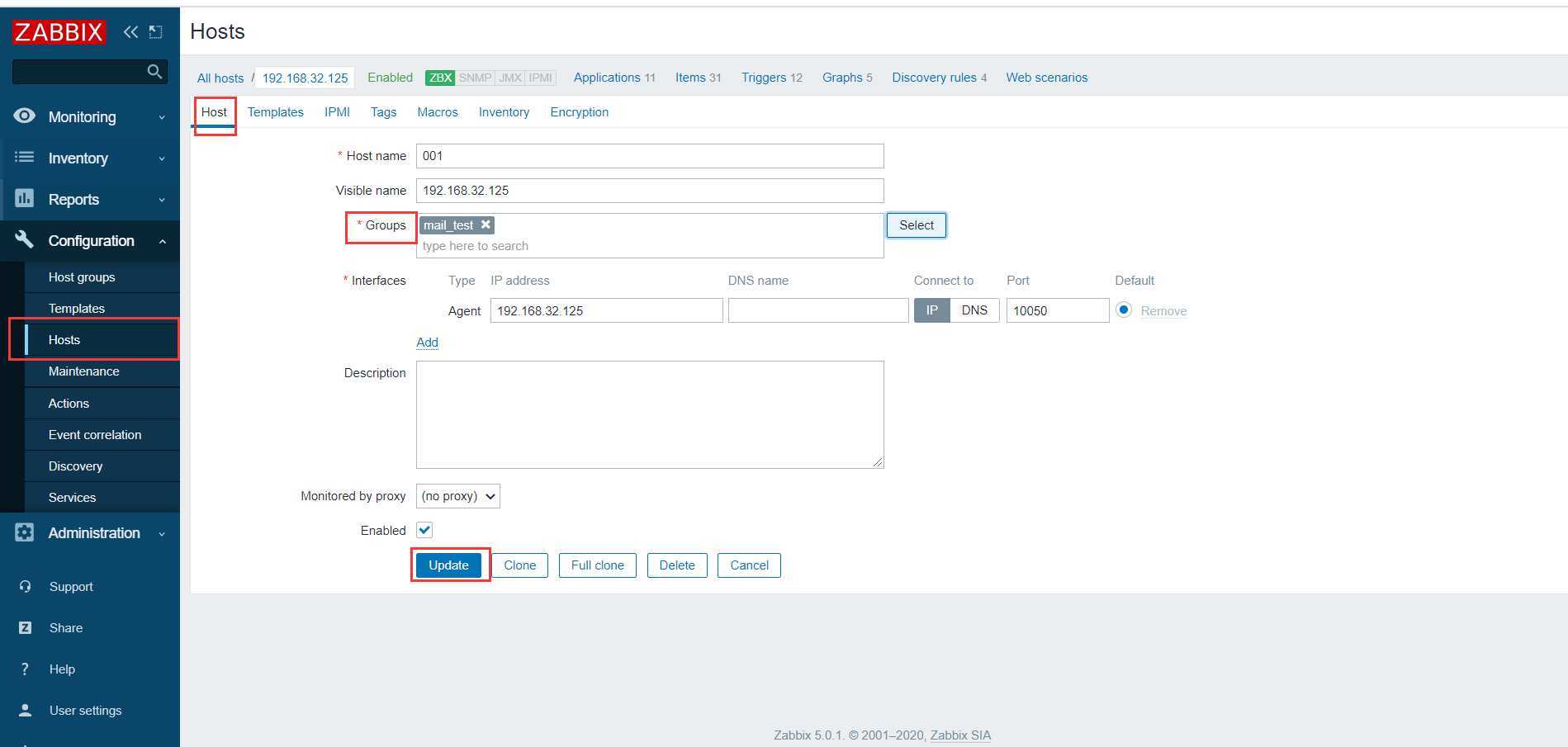Screen dimensions: 1568x747
Task: Open Graphs 5 link
Action: pyautogui.click(x=847, y=78)
